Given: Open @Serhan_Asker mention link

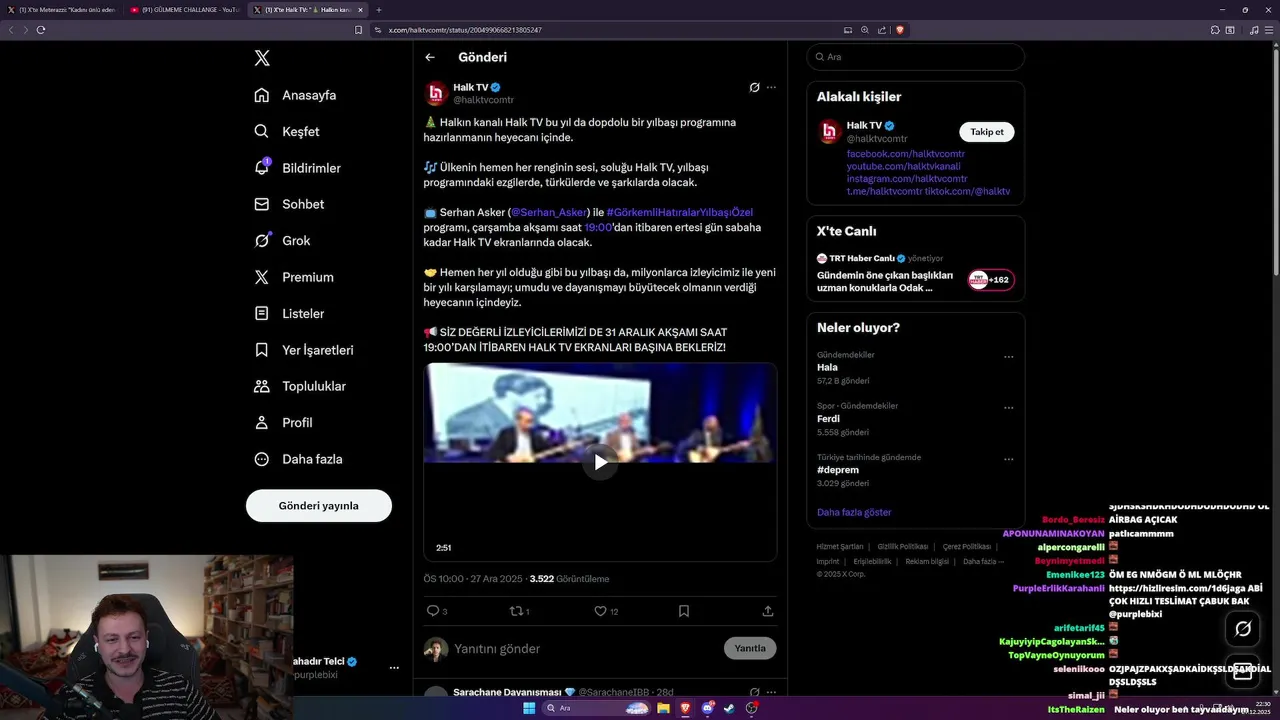Looking at the screenshot, I should tap(549, 212).
